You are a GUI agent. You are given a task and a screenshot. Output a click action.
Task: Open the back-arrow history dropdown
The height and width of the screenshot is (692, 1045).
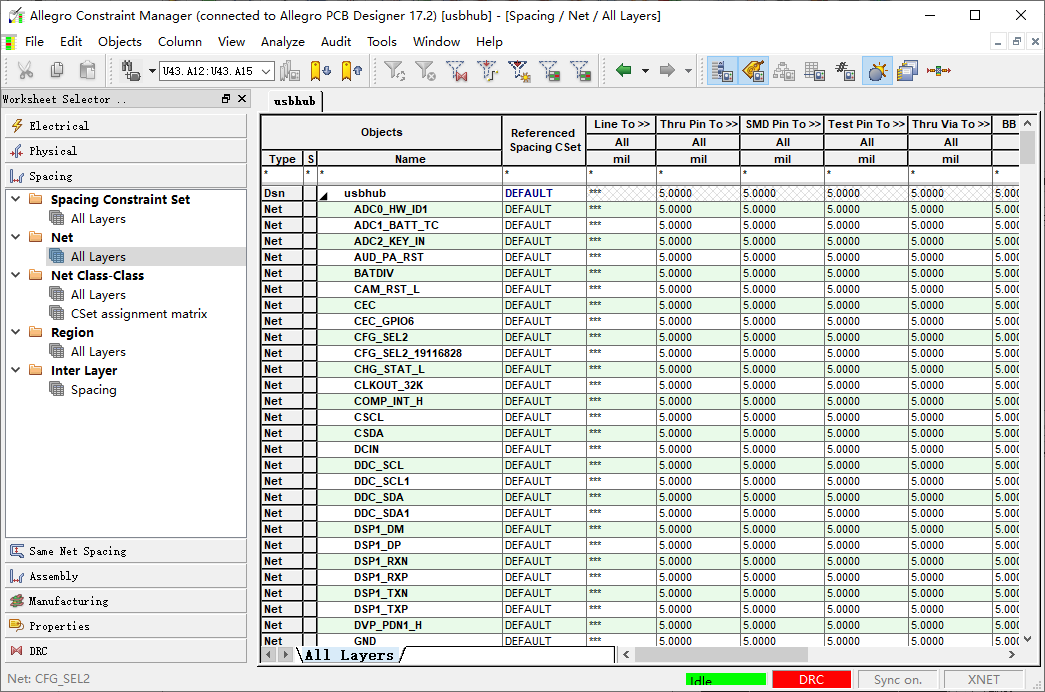pos(645,71)
